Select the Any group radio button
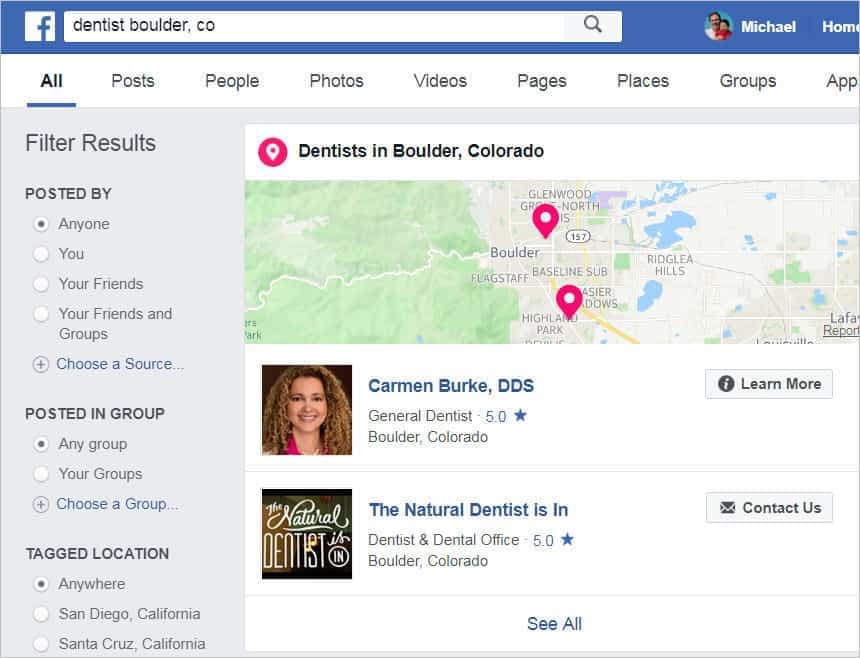The image size is (860, 658). [41, 444]
